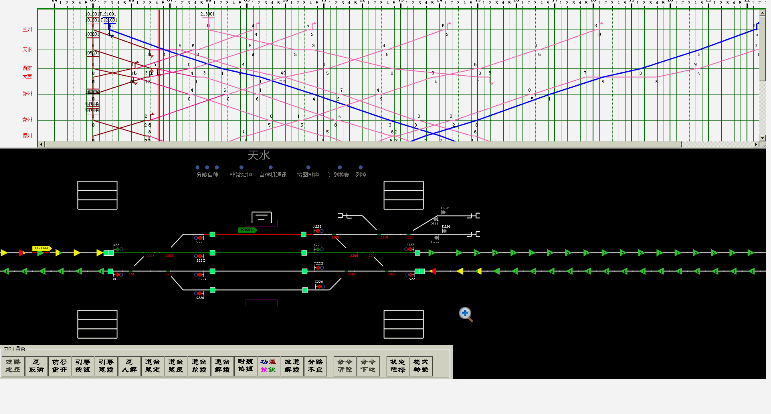Click the rightmost blue indicator dot under 天水
Screen dimensions: 771x414
coord(360,168)
